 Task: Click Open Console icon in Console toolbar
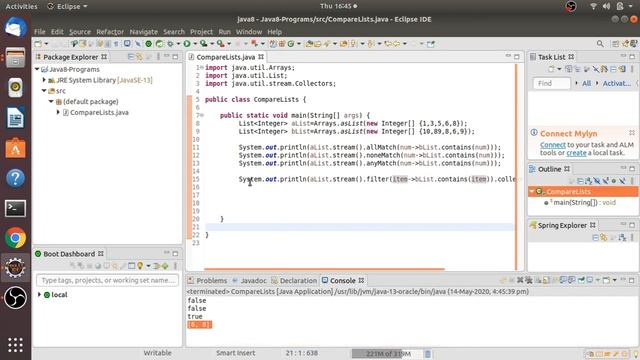607,280
